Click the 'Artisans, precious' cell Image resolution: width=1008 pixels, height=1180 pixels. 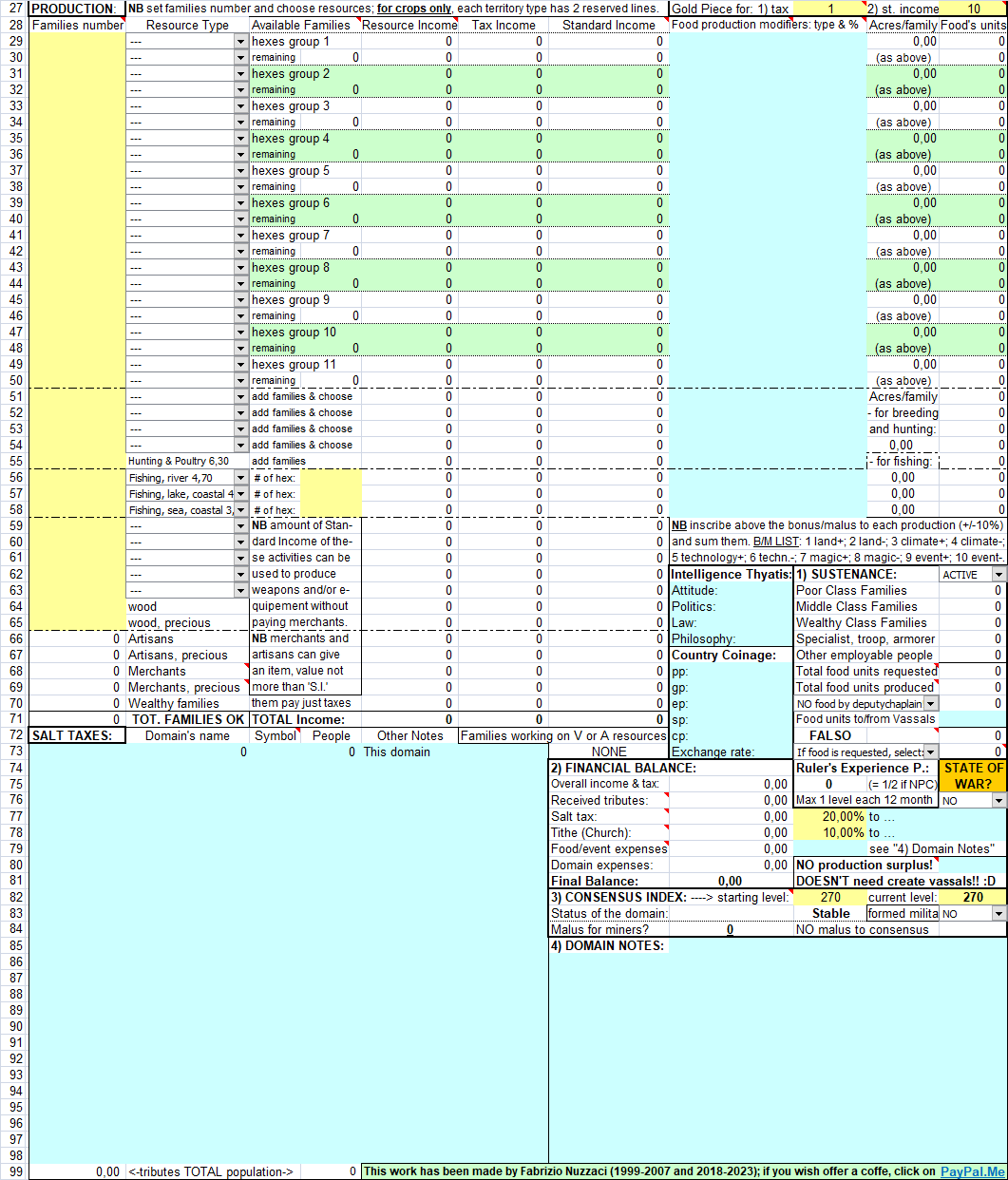[188, 656]
